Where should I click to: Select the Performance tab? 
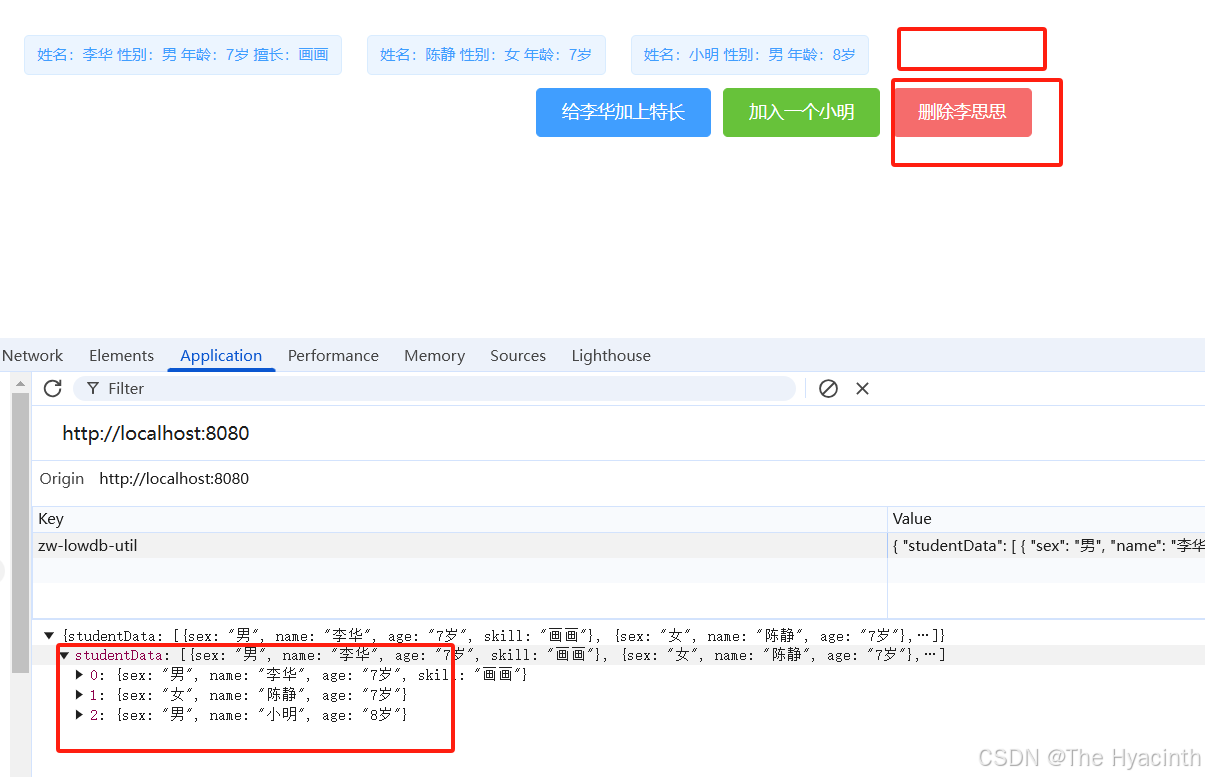coord(333,355)
